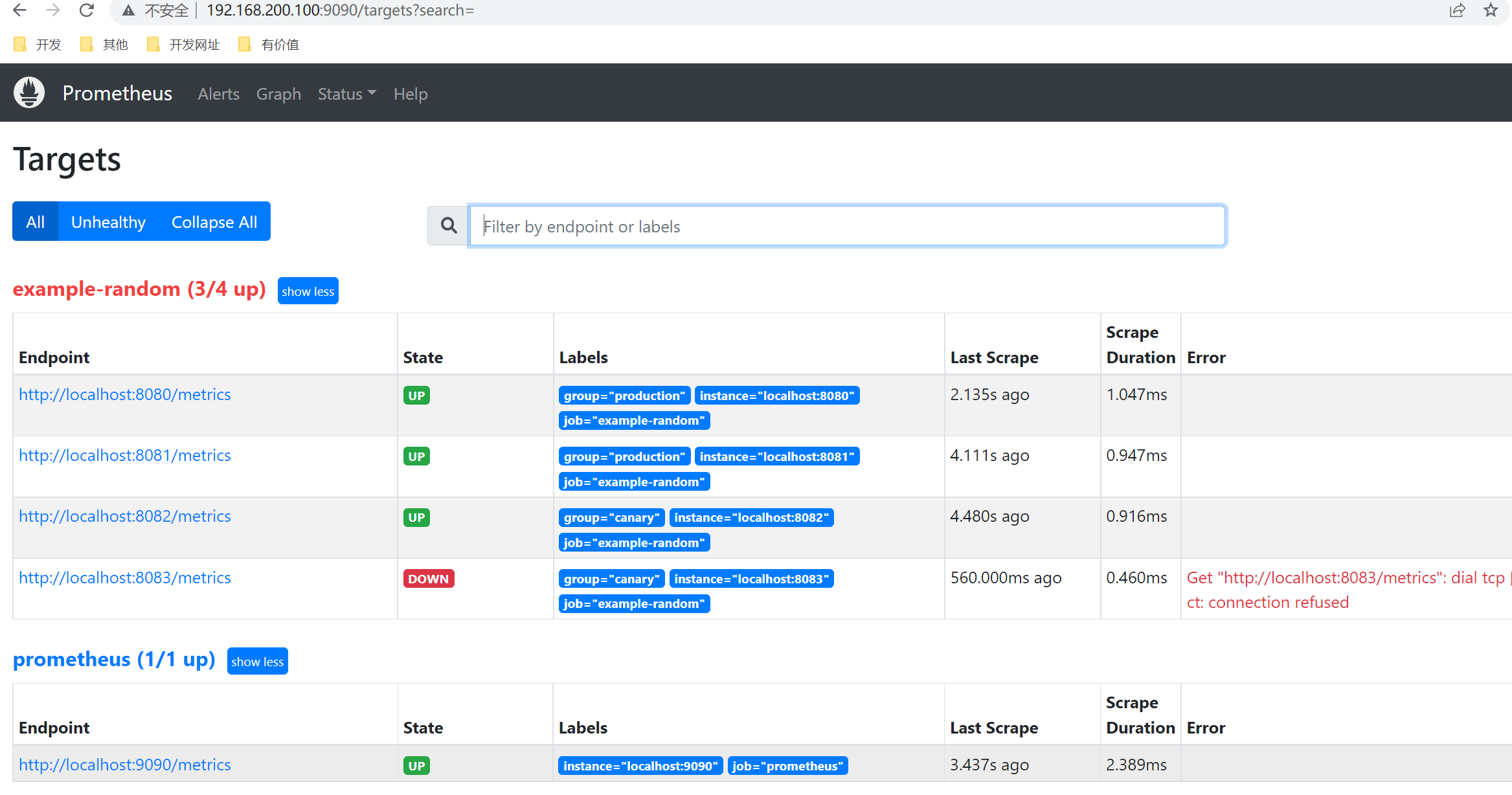The image size is (1512, 795).
Task: Open the Graph page
Action: (278, 94)
